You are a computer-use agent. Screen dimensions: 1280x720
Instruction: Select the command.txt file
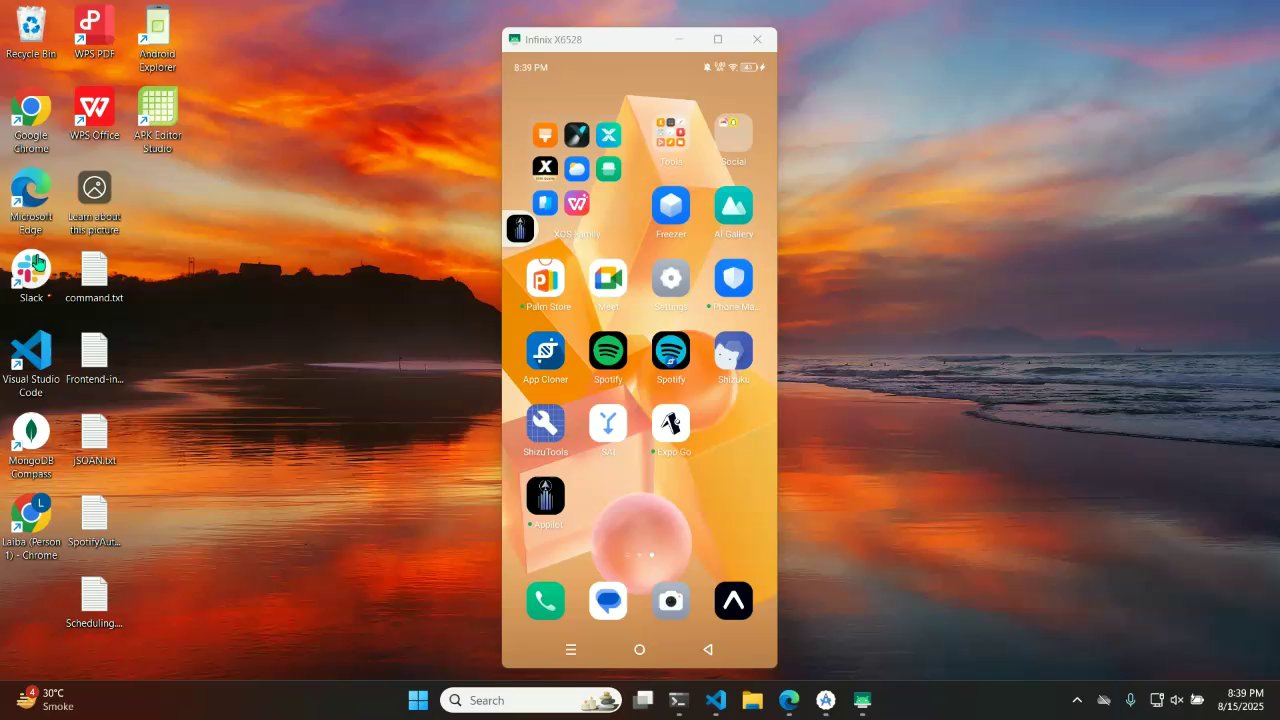point(94,277)
